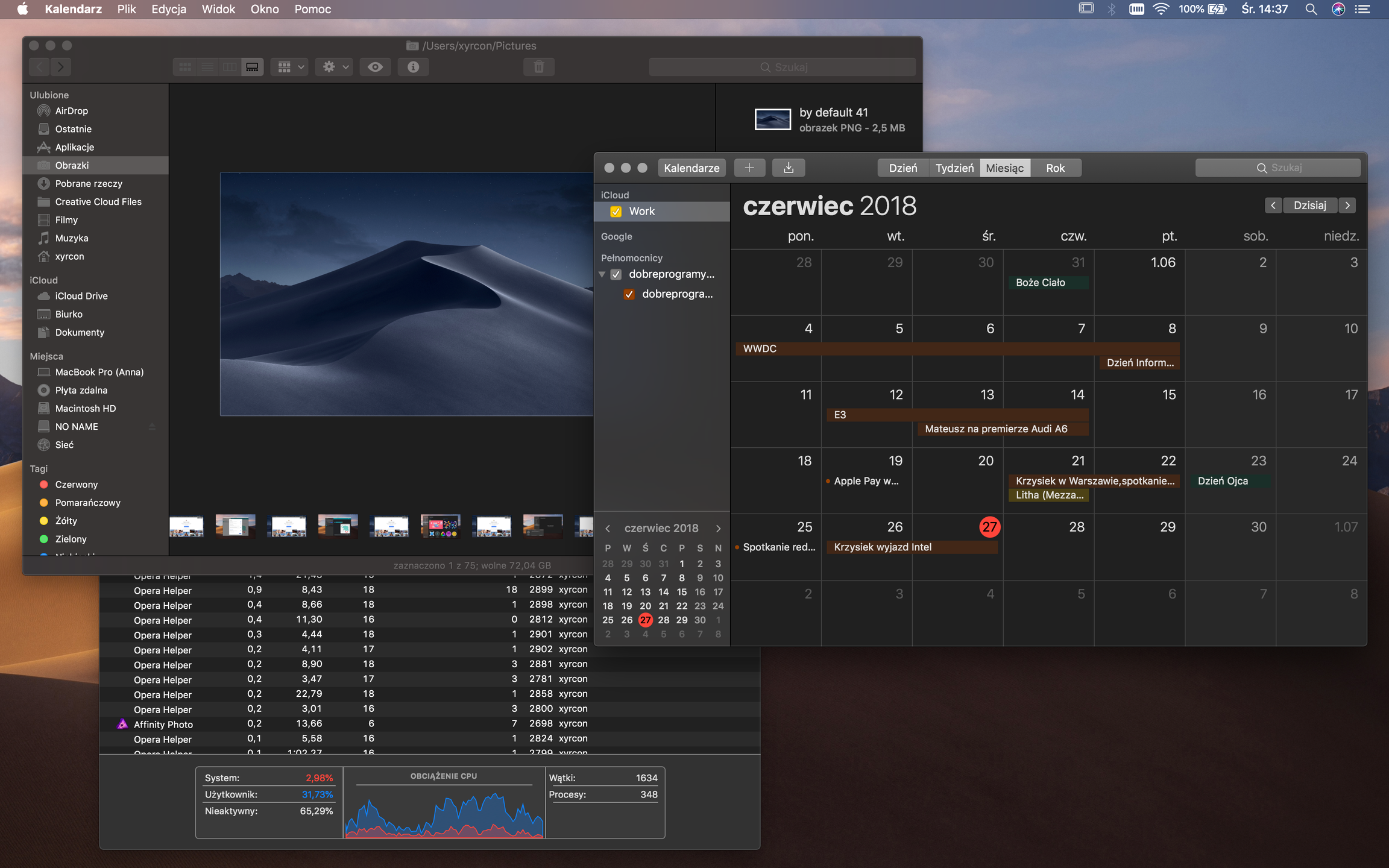Click the calendar inbox download icon
The width and height of the screenshot is (1389, 868).
pos(788,168)
